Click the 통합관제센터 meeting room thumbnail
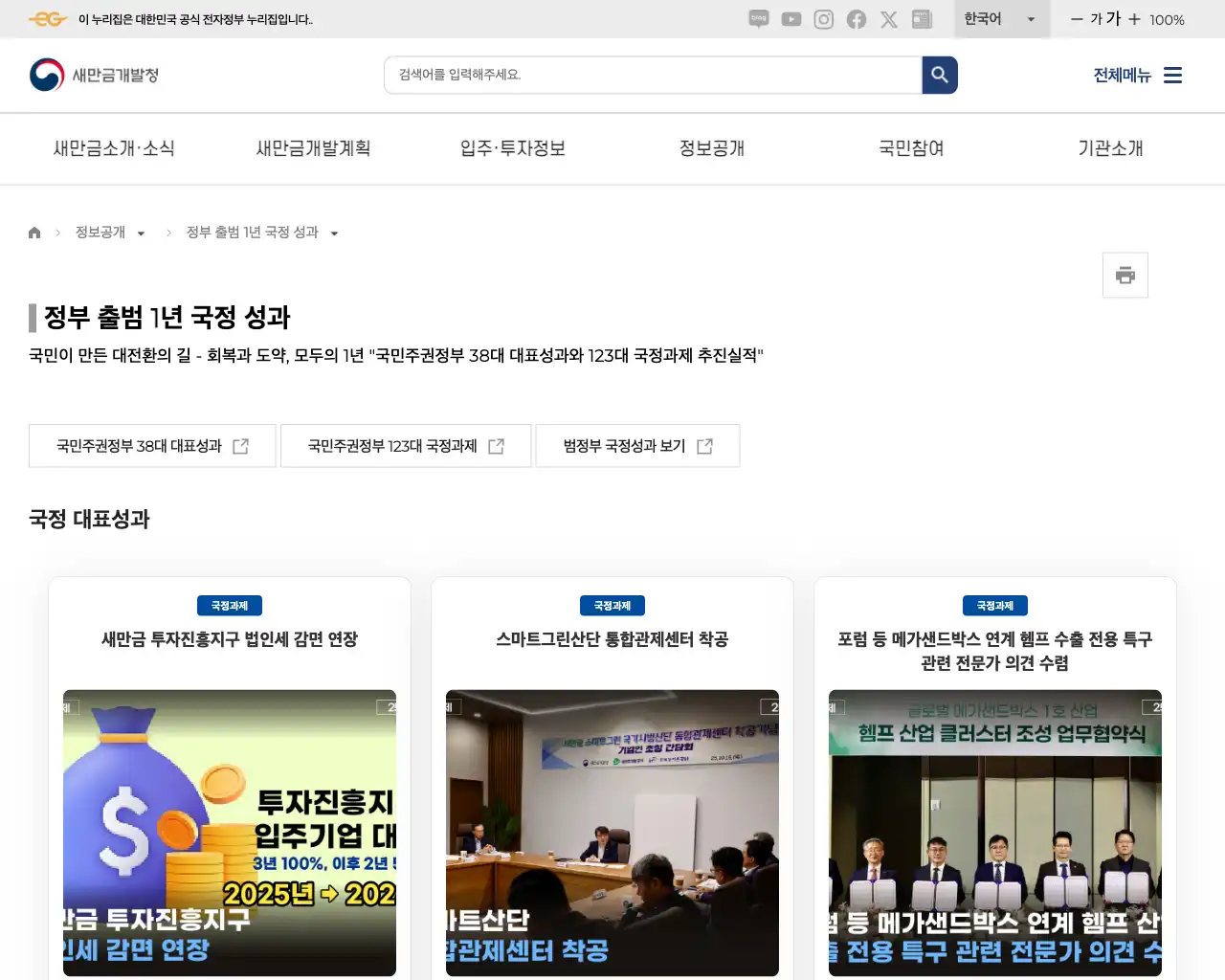Screen dimensions: 1225x980 pyautogui.click(x=612, y=833)
